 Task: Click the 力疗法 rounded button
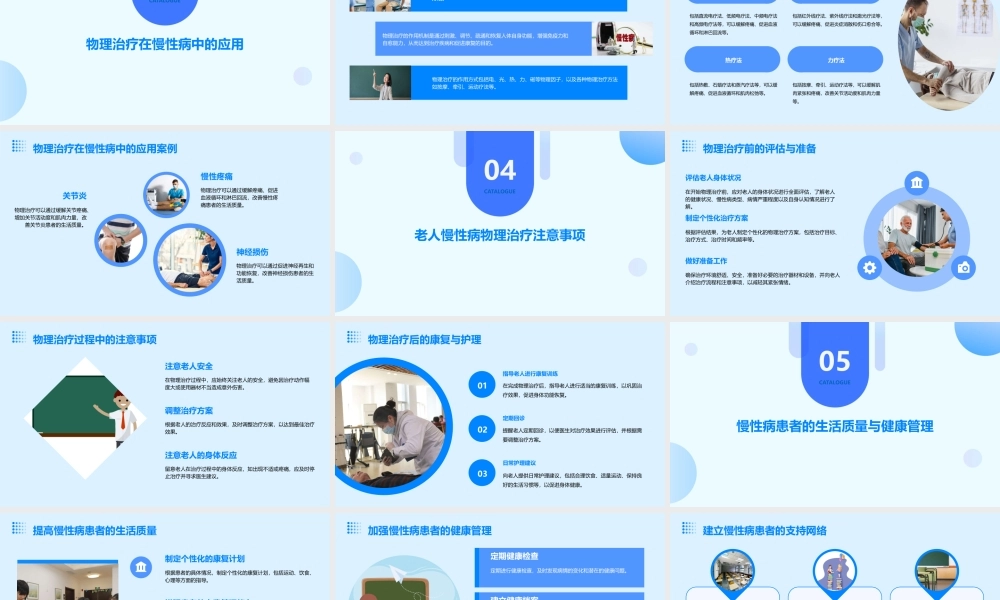pyautogui.click(x=835, y=59)
